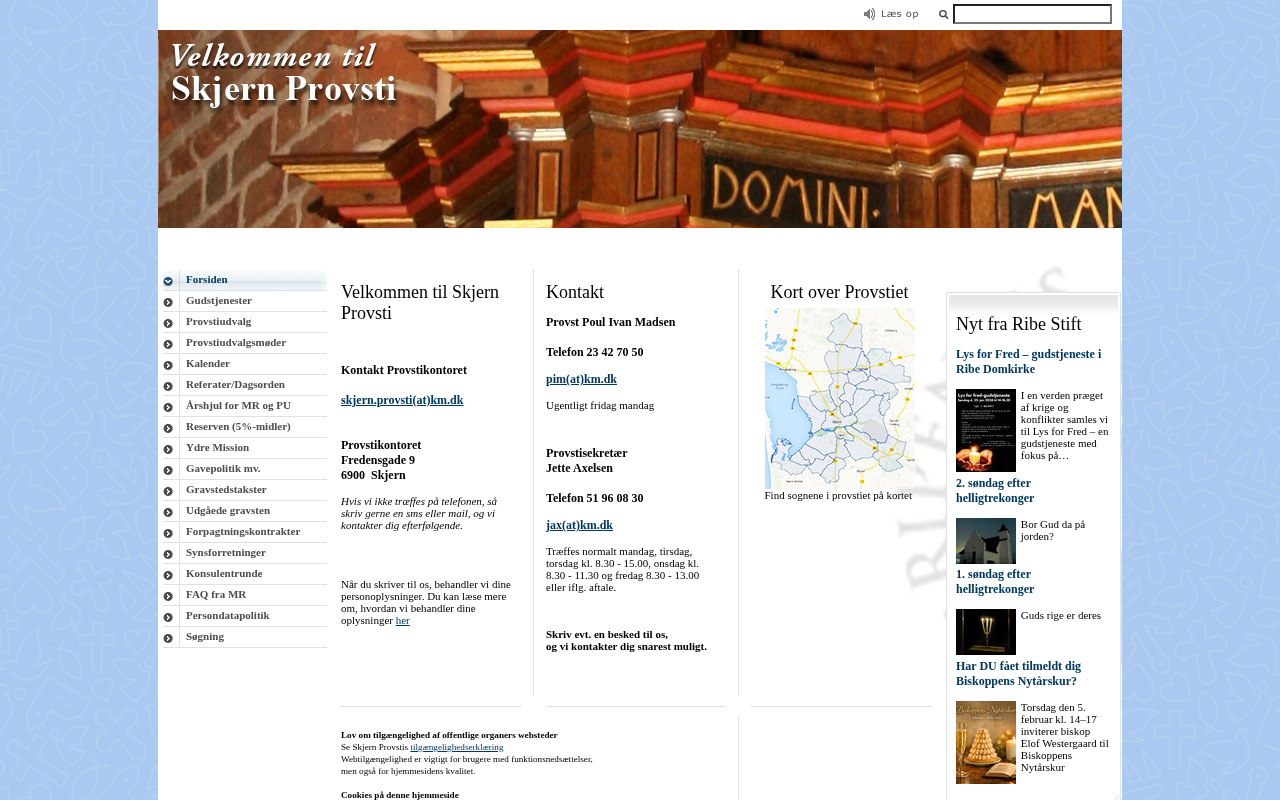The height and width of the screenshot is (800, 1280).
Task: Click the bullet icon beside Konsulentrunde
Action: pyautogui.click(x=168, y=575)
